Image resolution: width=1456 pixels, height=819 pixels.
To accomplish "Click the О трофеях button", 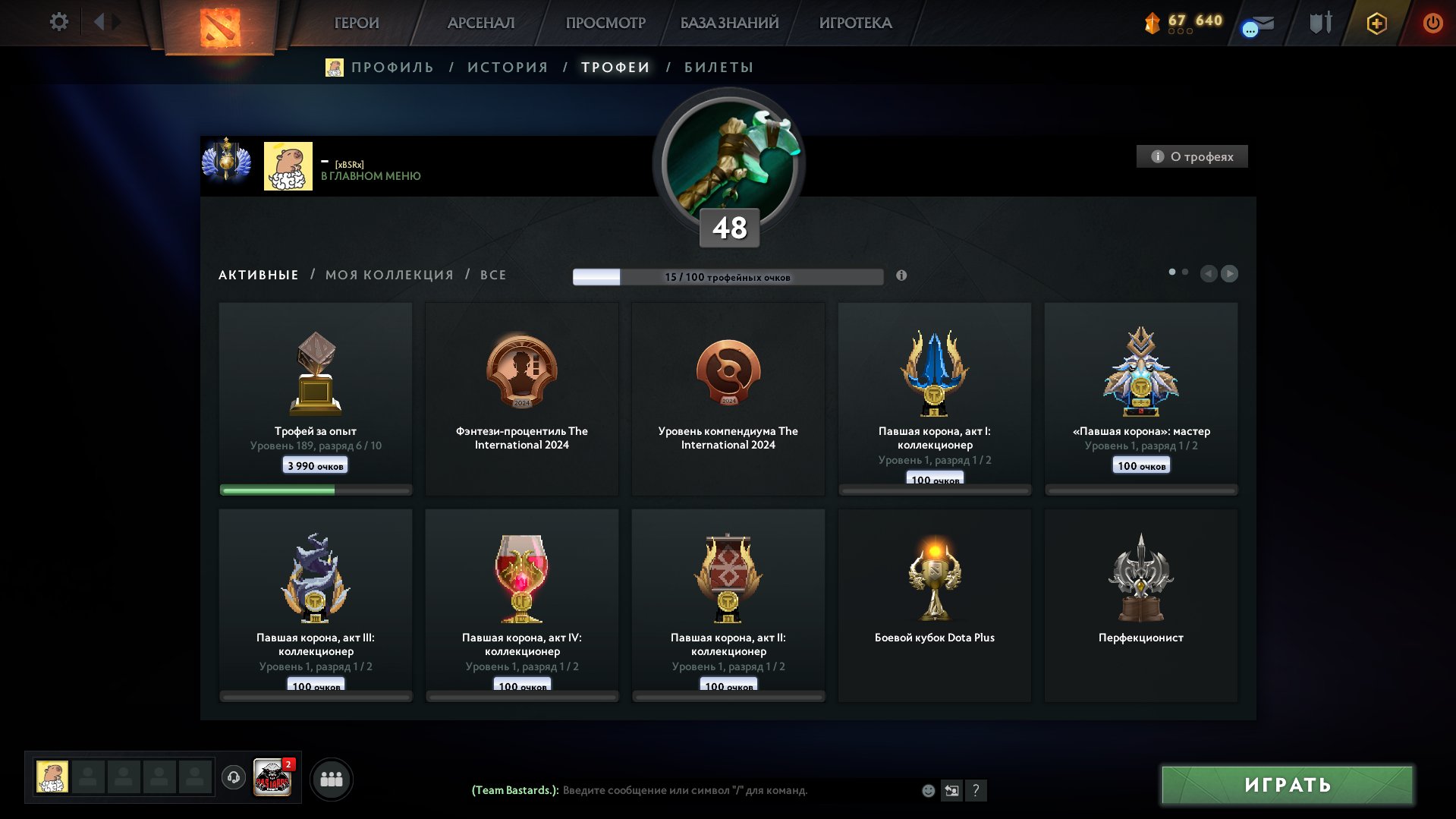I will [x=1192, y=156].
